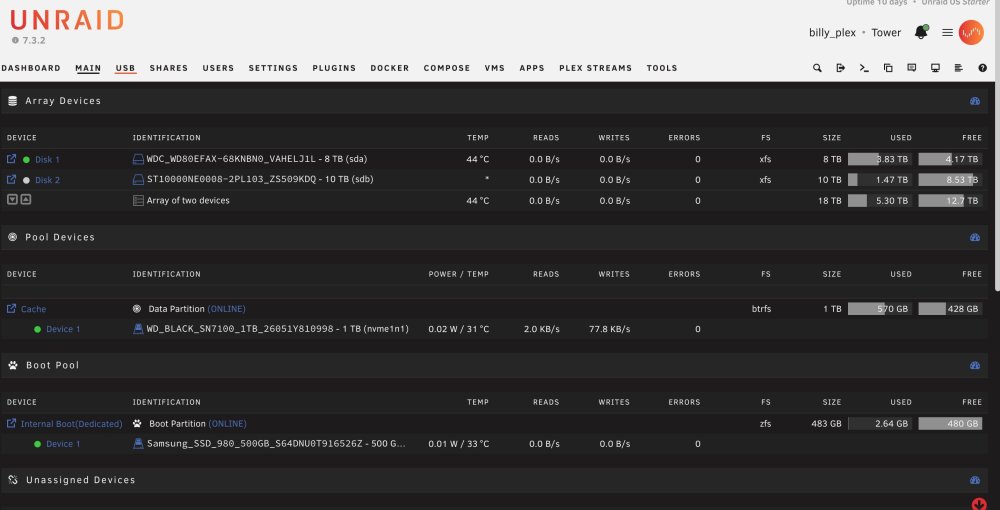This screenshot has height=510, width=1000.
Task: Open the DOCKER menu tab
Action: tap(390, 68)
